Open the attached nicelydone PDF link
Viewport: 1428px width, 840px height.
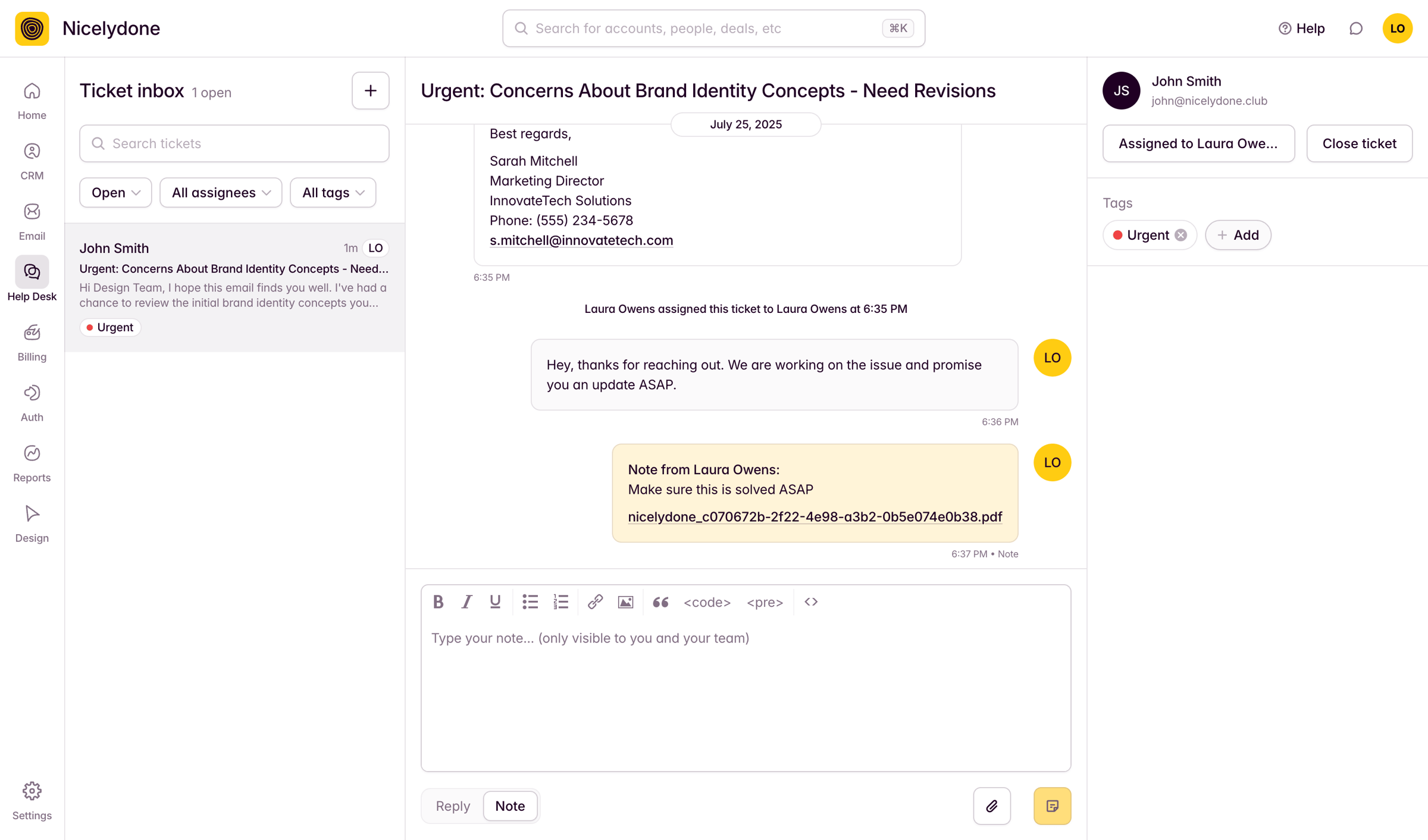pyautogui.click(x=815, y=516)
